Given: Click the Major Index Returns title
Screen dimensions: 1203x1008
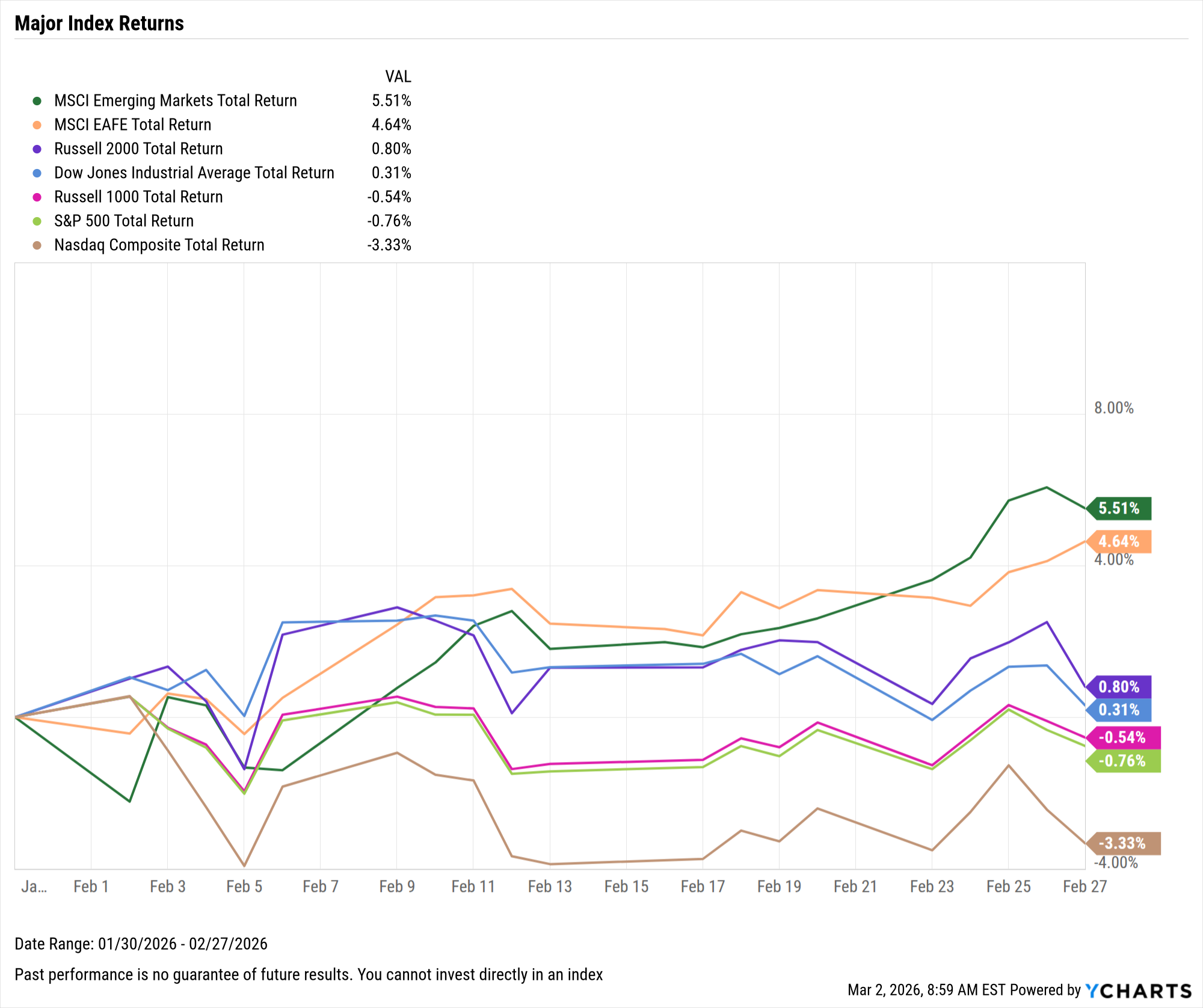Looking at the screenshot, I should click(x=99, y=23).
